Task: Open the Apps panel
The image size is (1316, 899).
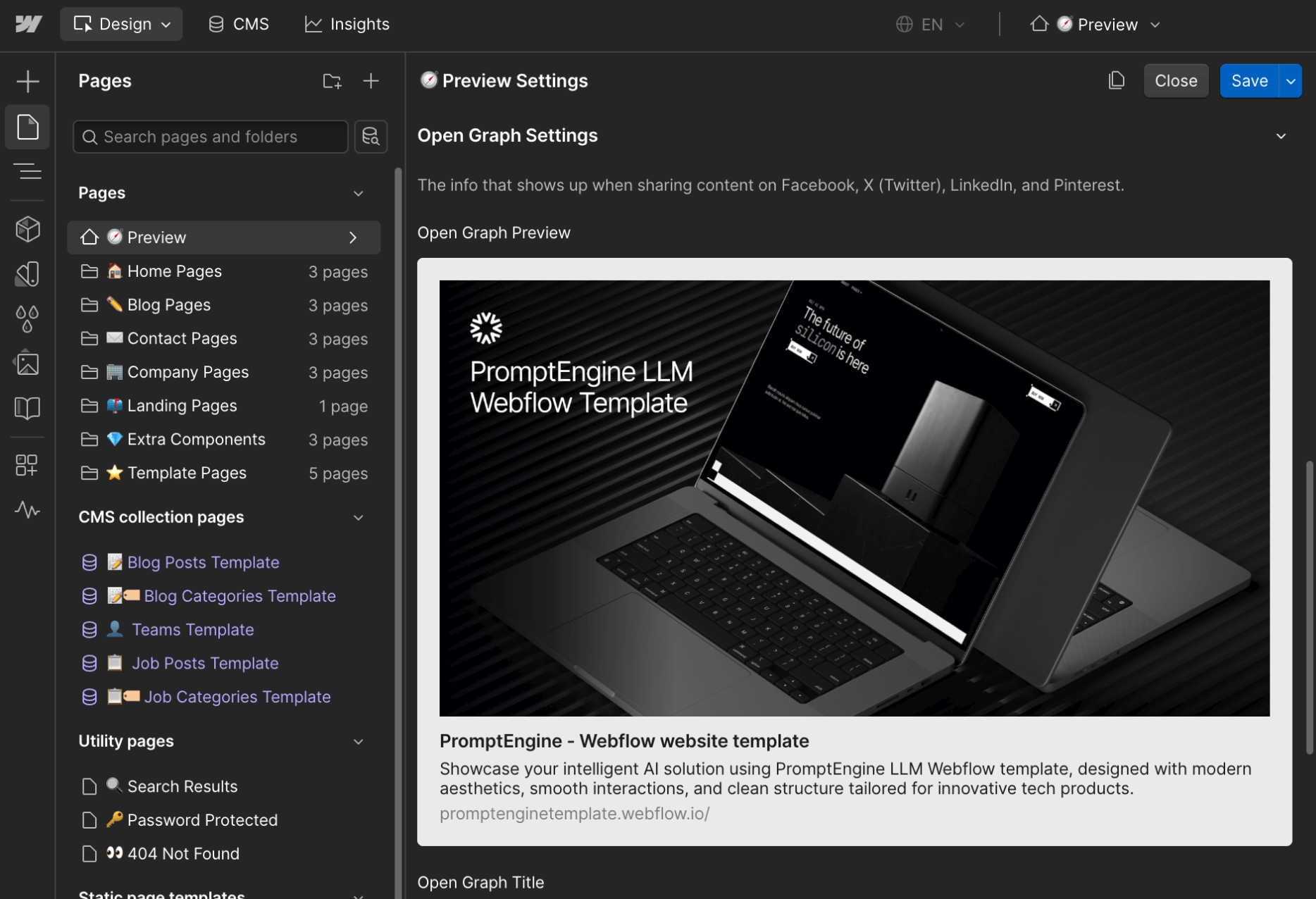Action: tap(27, 465)
